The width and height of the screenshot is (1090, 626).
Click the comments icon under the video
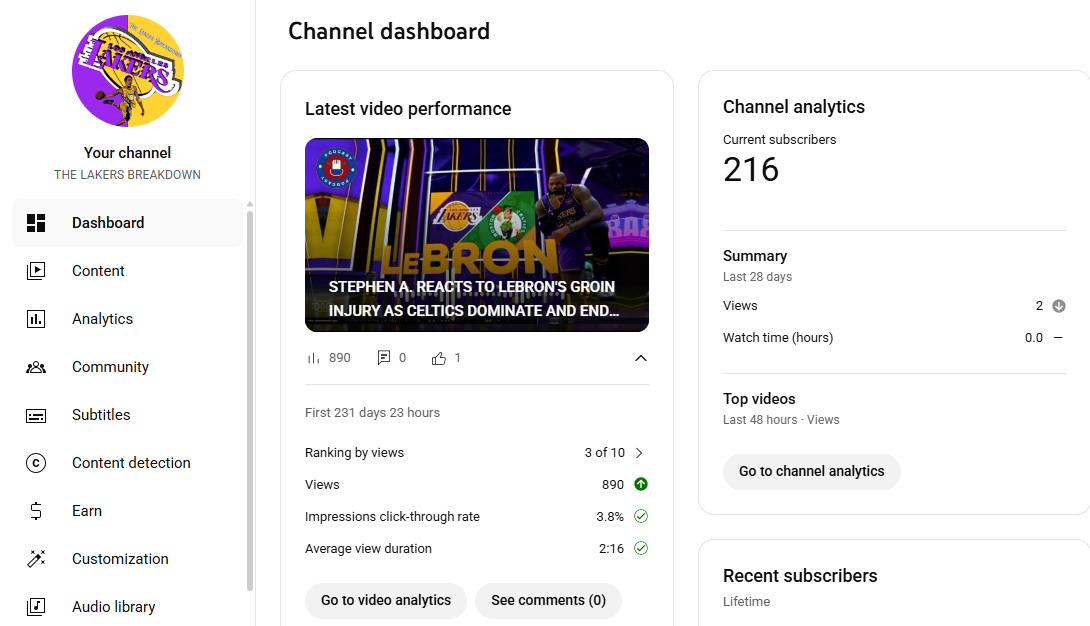[383, 358]
